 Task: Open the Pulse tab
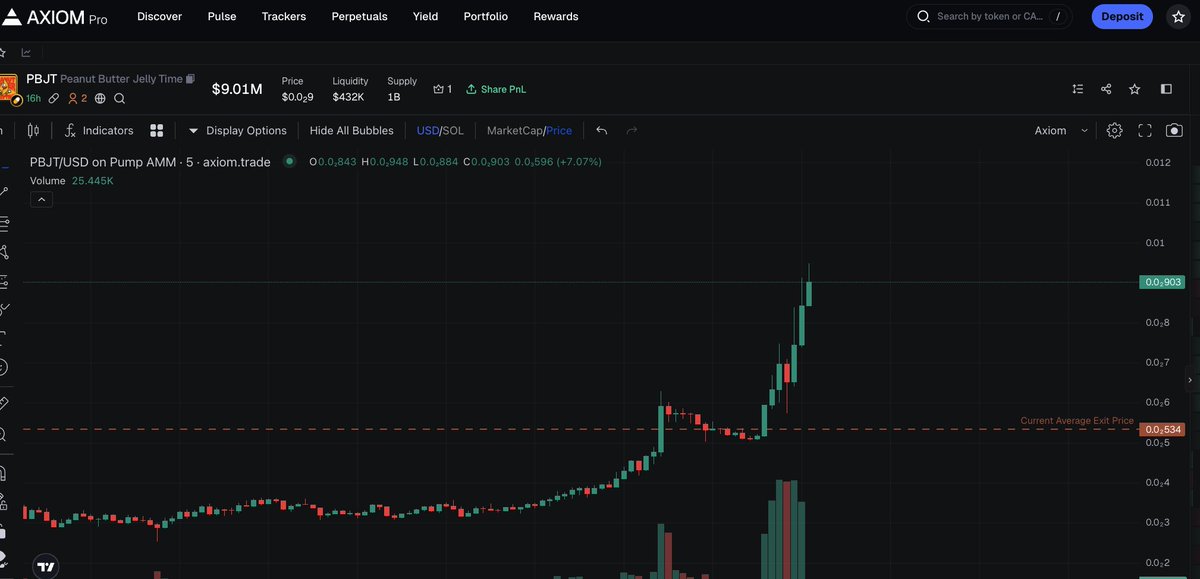(222, 17)
